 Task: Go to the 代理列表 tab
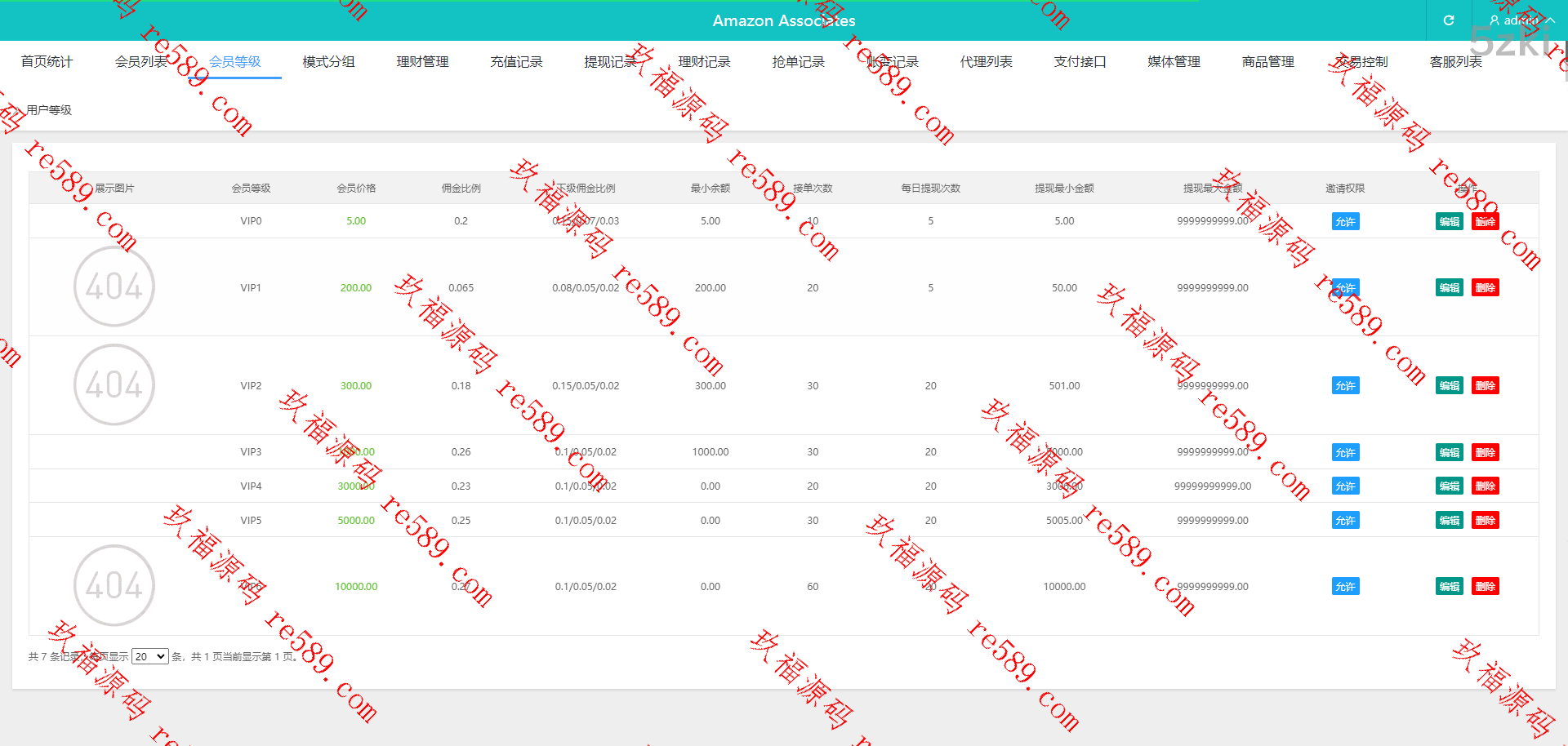pyautogui.click(x=986, y=61)
